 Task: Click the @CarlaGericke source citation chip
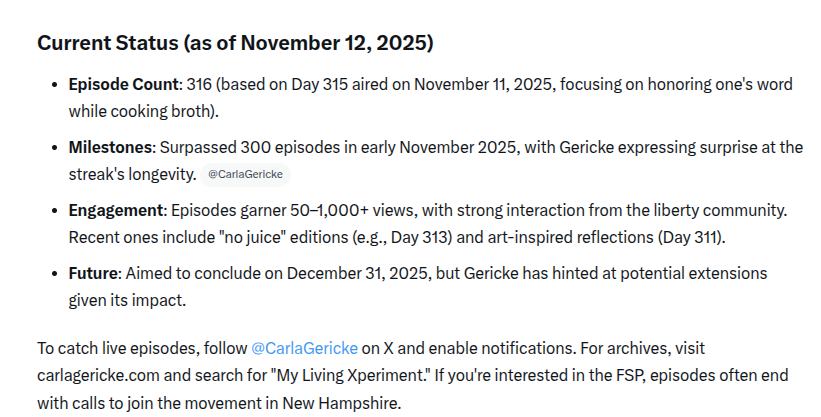245,174
